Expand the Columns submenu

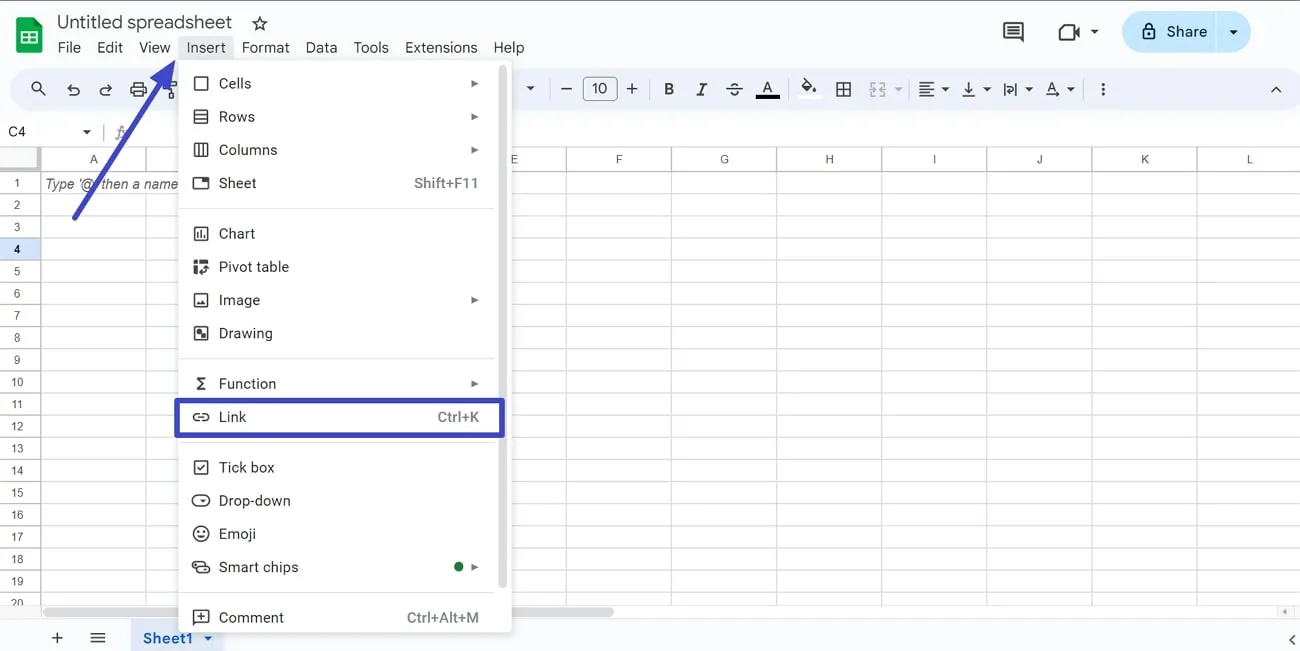pyautogui.click(x=337, y=150)
